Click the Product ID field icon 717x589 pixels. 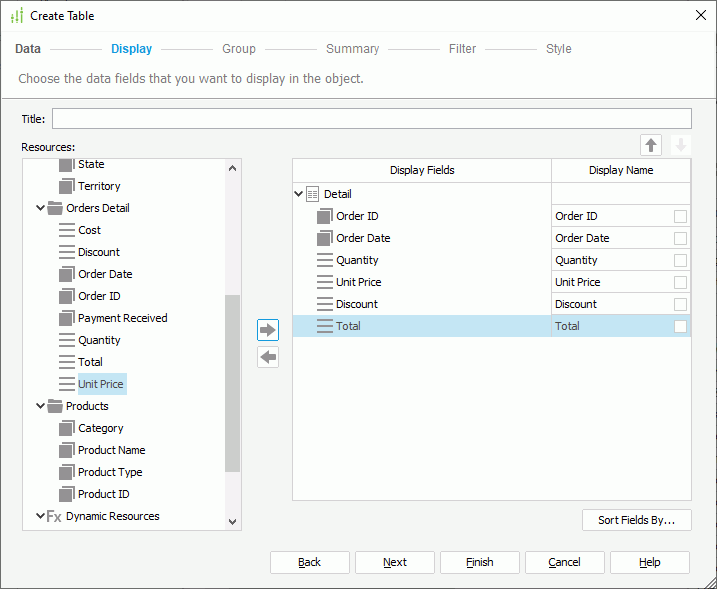[x=67, y=494]
